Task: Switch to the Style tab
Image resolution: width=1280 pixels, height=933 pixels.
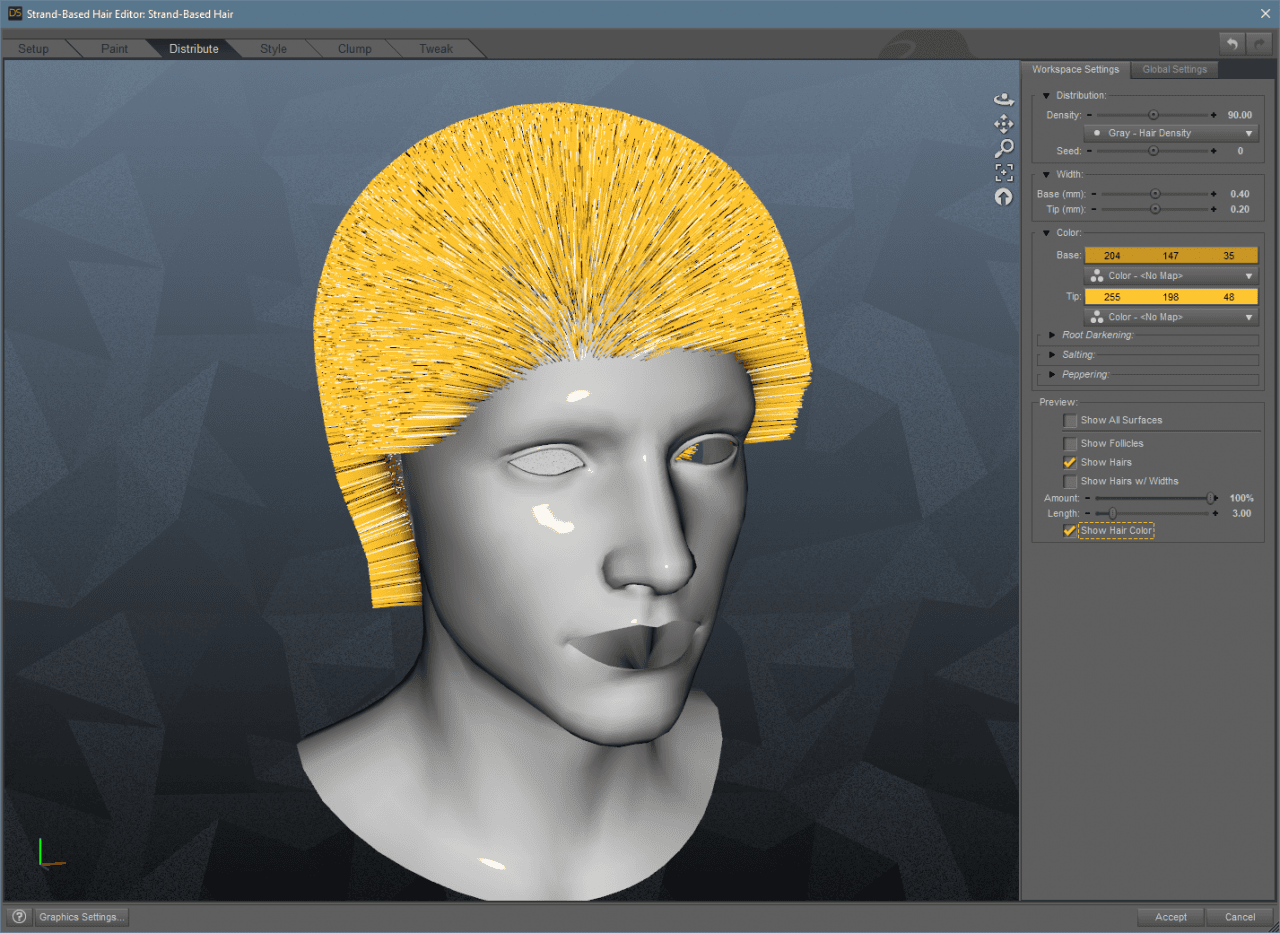Action: 273,49
